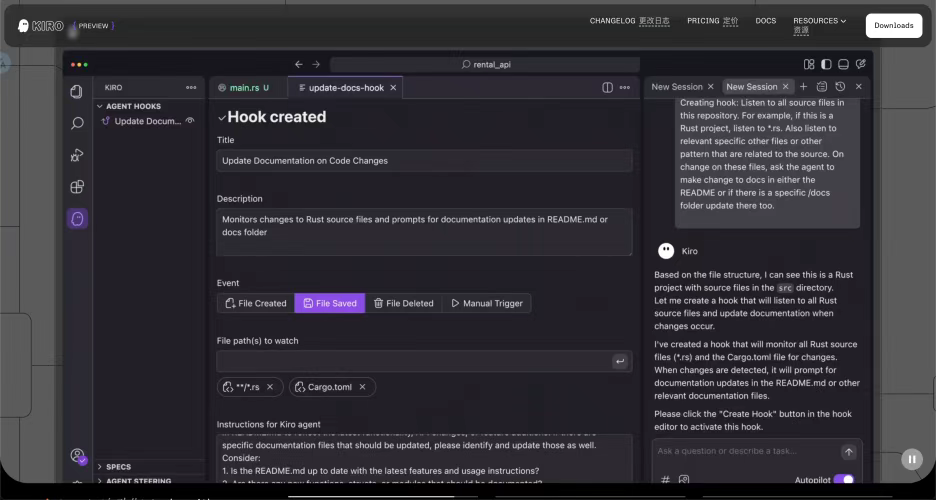Switch to the first New Session tab
The image size is (936, 500).
(677, 87)
